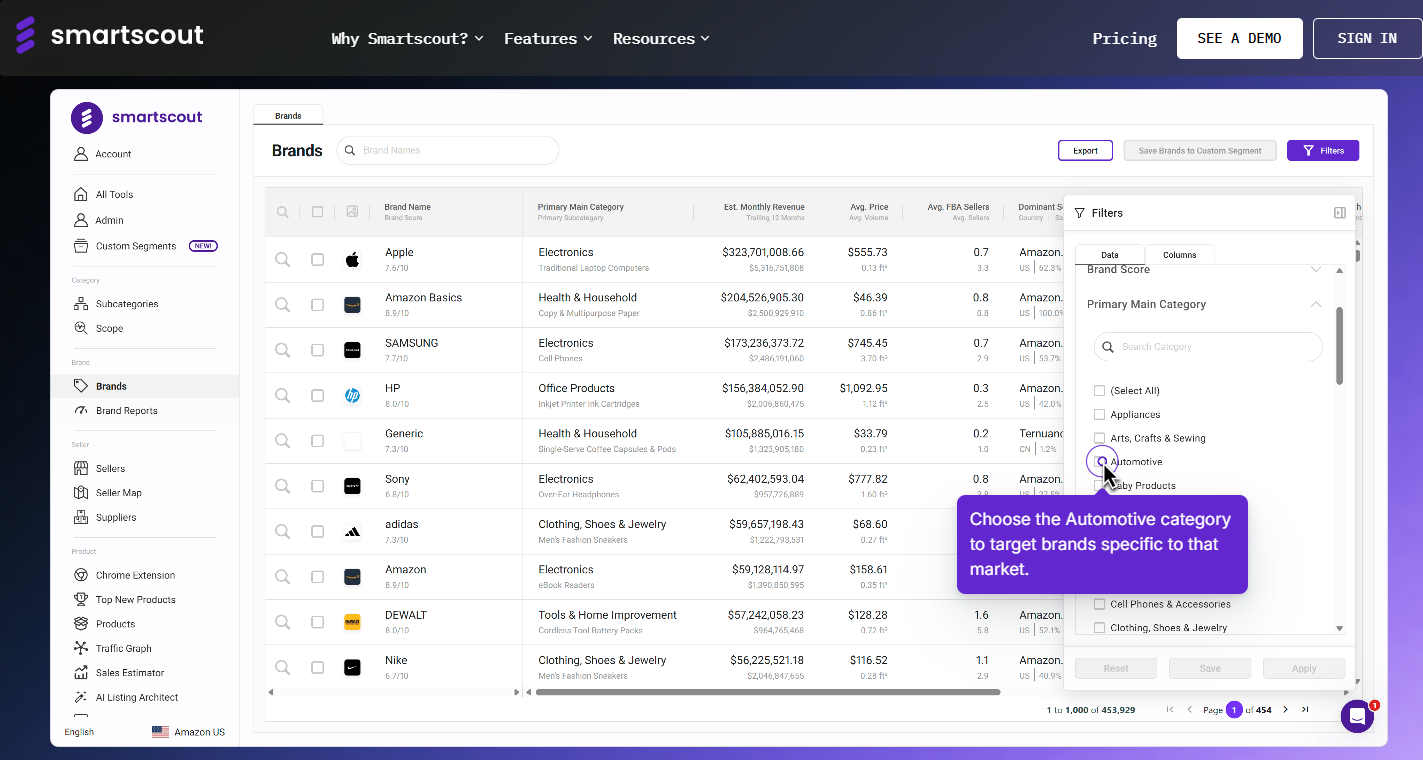Click the magnifier icon in the SAMSUNG row
Screen dimensions: 1423x760
coord(283,350)
